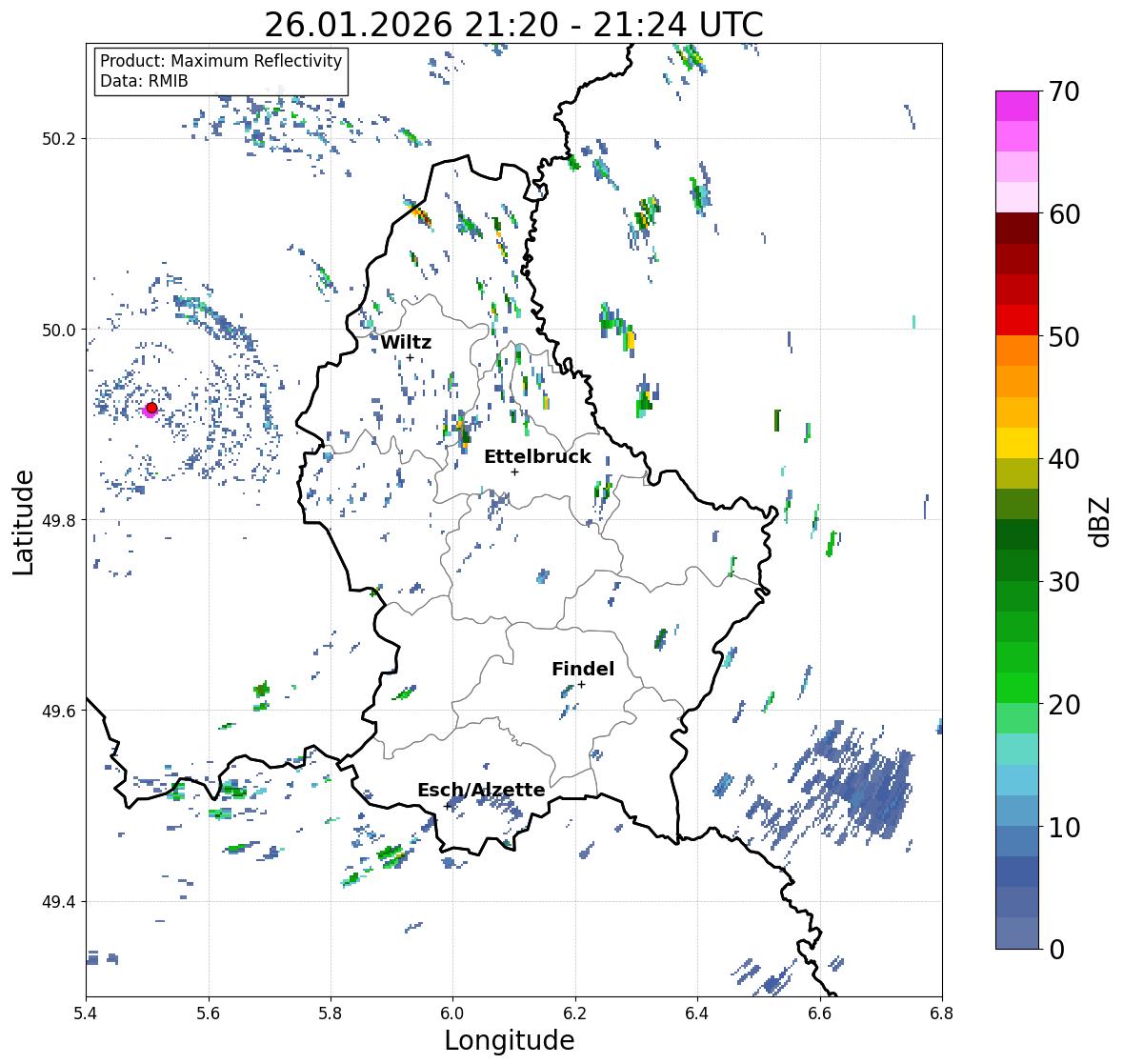The image size is (1123, 1064).
Task: Click the 60 tick on the colorbar
Action: [1064, 214]
